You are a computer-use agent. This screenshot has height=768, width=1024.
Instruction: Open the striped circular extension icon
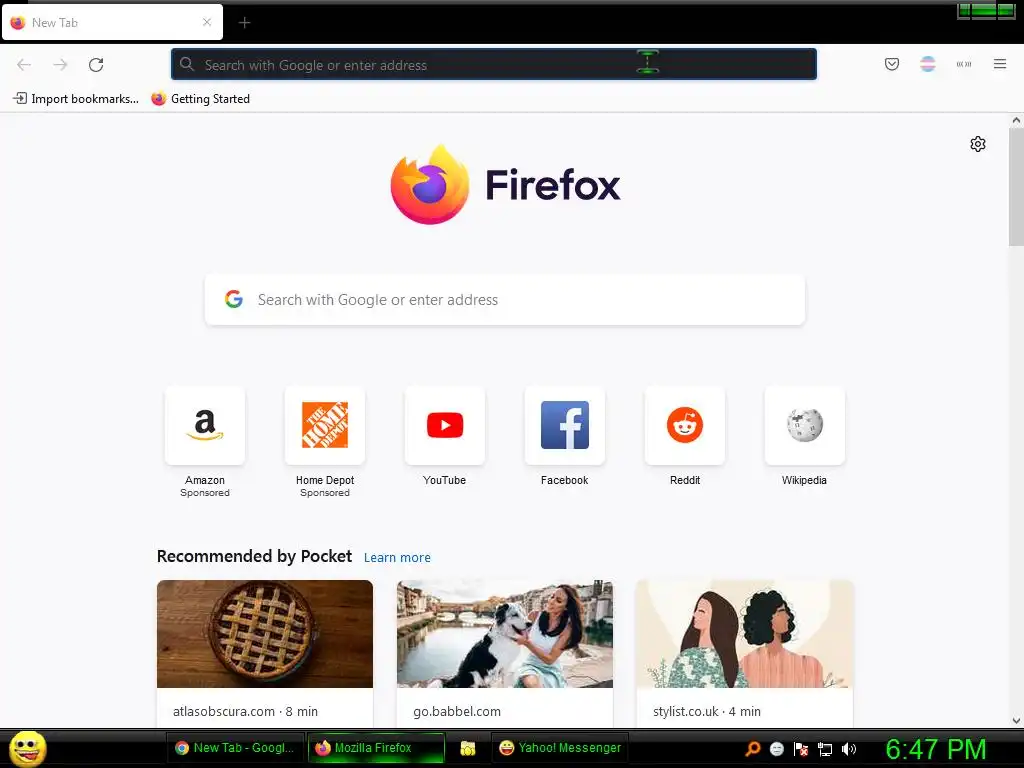click(x=927, y=64)
